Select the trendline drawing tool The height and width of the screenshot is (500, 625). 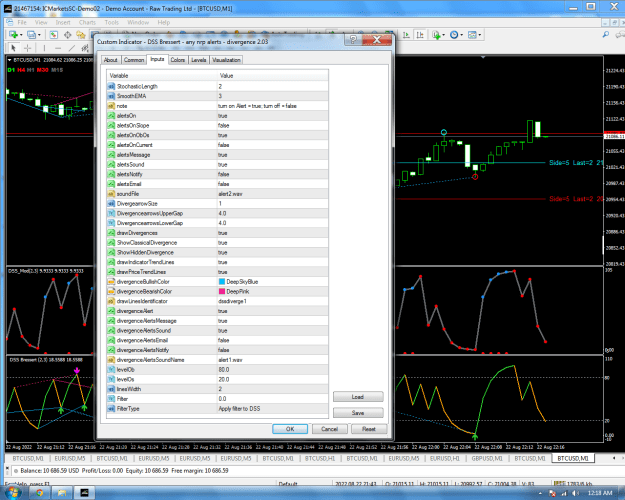point(71,48)
